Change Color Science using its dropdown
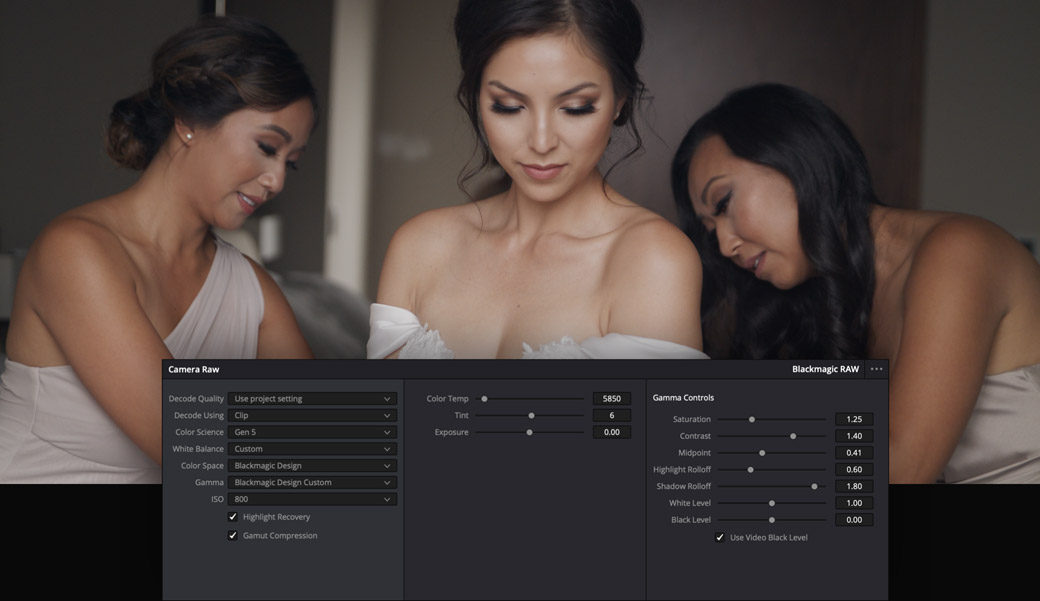Image resolution: width=1040 pixels, height=601 pixels. 312,432
